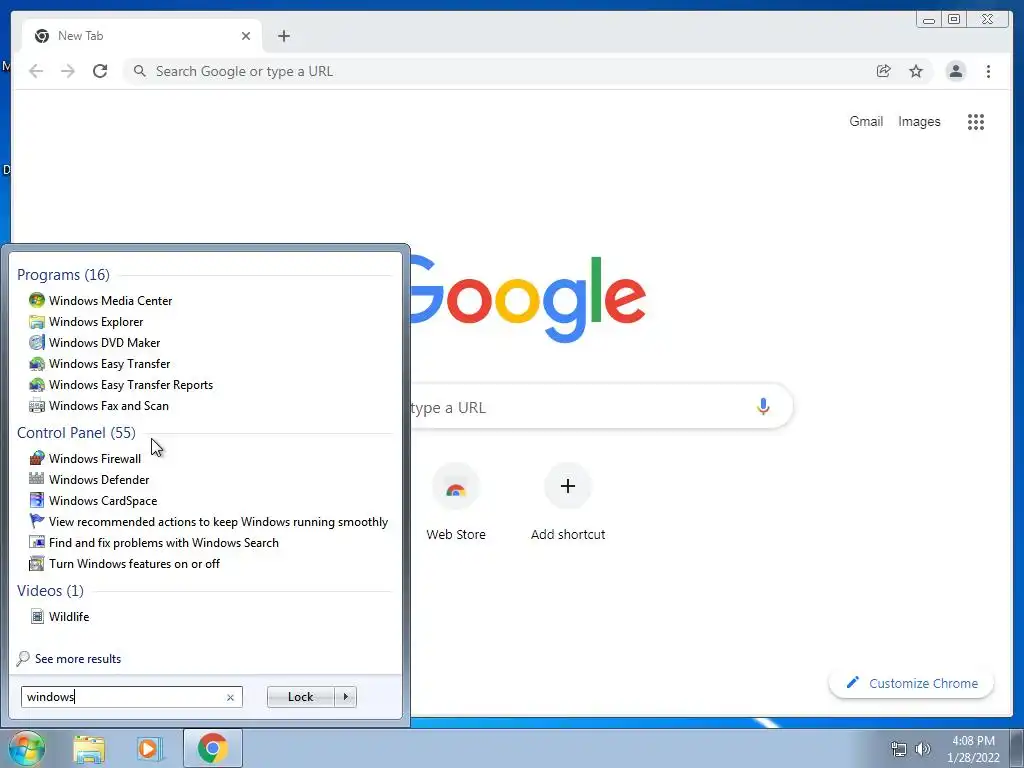Open Find and fix Windows Search problems
The image size is (1024, 768).
163,542
